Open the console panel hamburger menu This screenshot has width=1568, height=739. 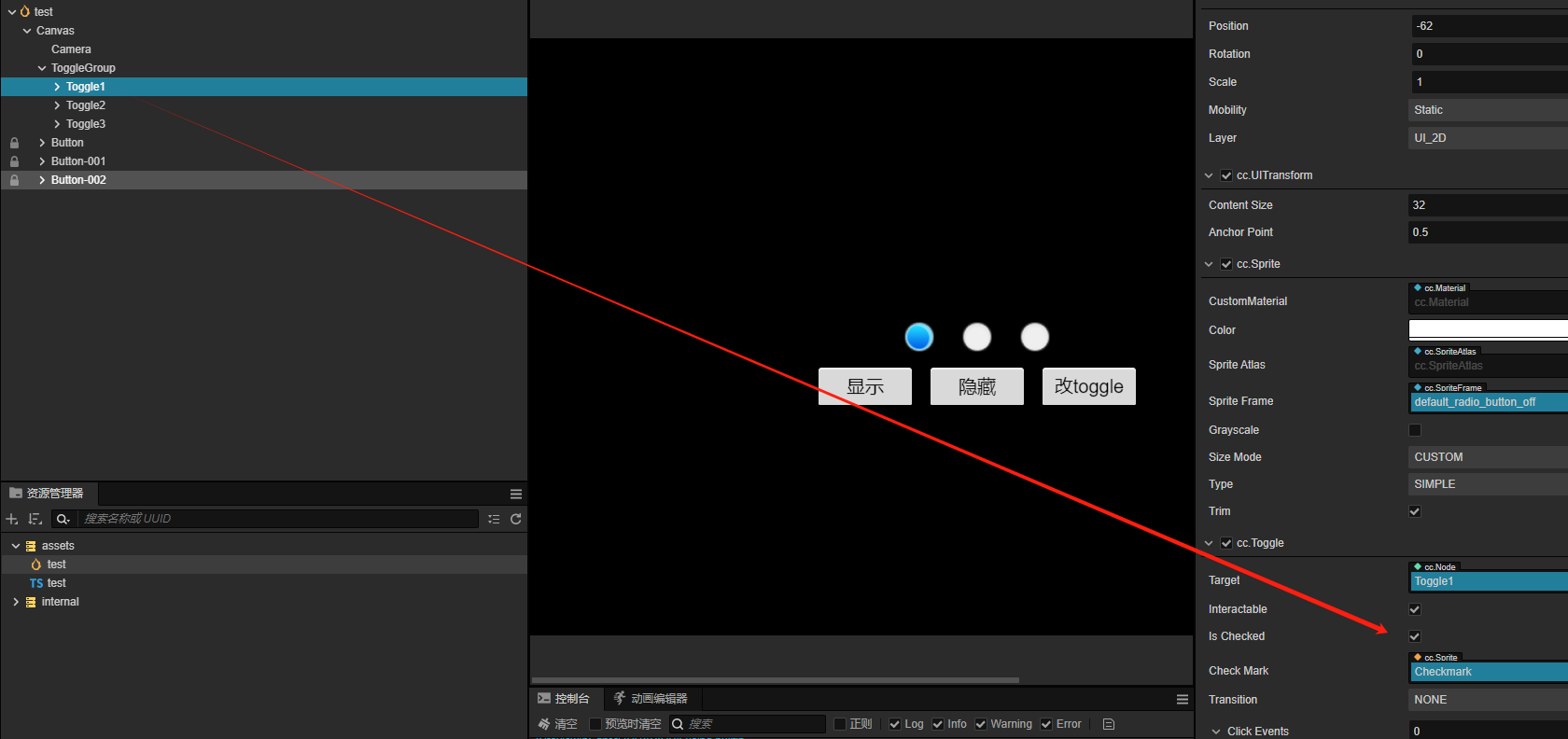pos(1183,699)
